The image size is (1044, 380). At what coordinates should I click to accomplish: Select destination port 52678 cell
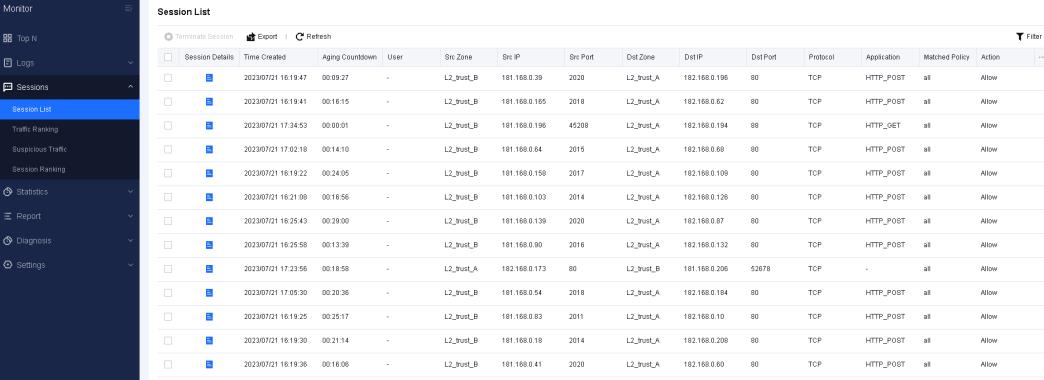click(x=760, y=269)
